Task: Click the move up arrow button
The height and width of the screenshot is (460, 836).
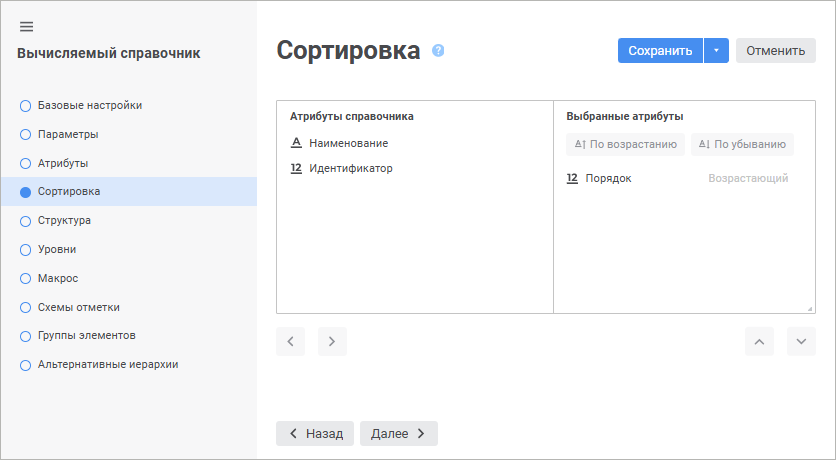Action: (759, 342)
